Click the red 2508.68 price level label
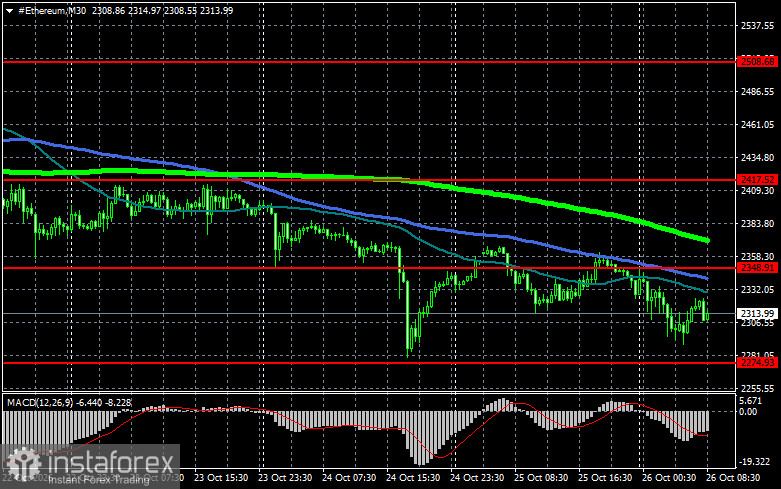Image resolution: width=781 pixels, height=489 pixels. 758,62
